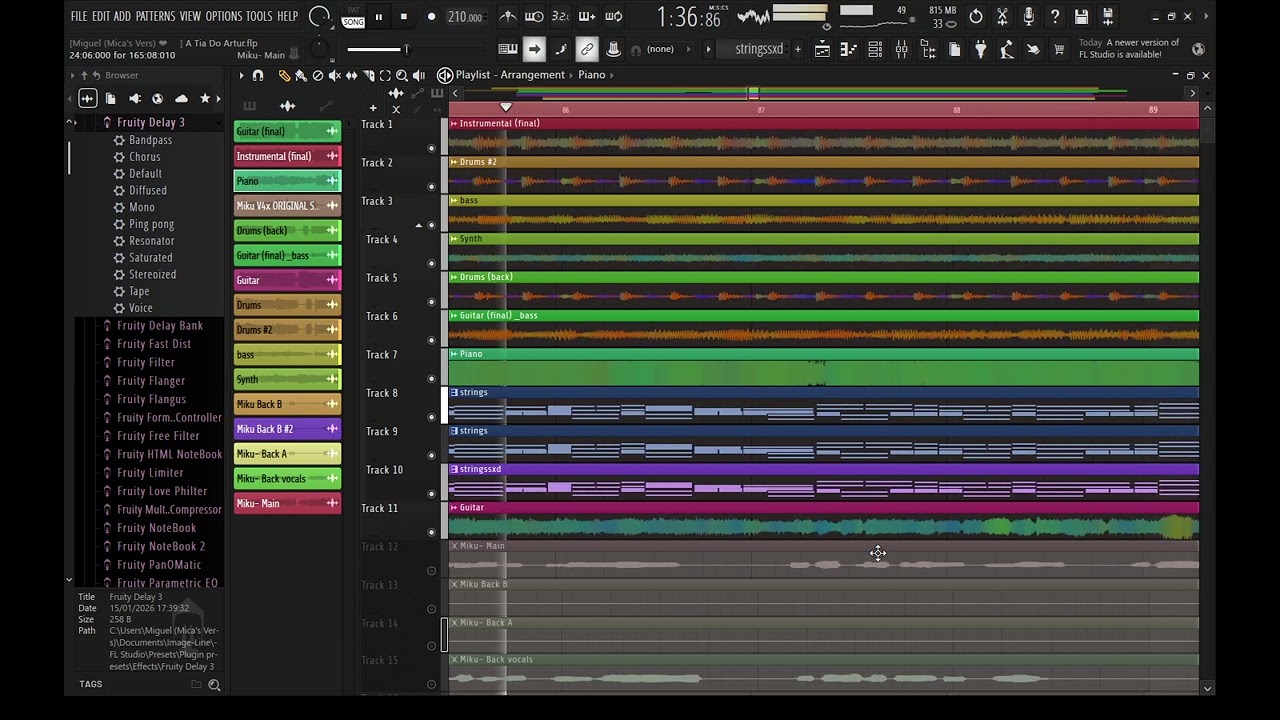Select the Stereoized preset

(x=152, y=274)
